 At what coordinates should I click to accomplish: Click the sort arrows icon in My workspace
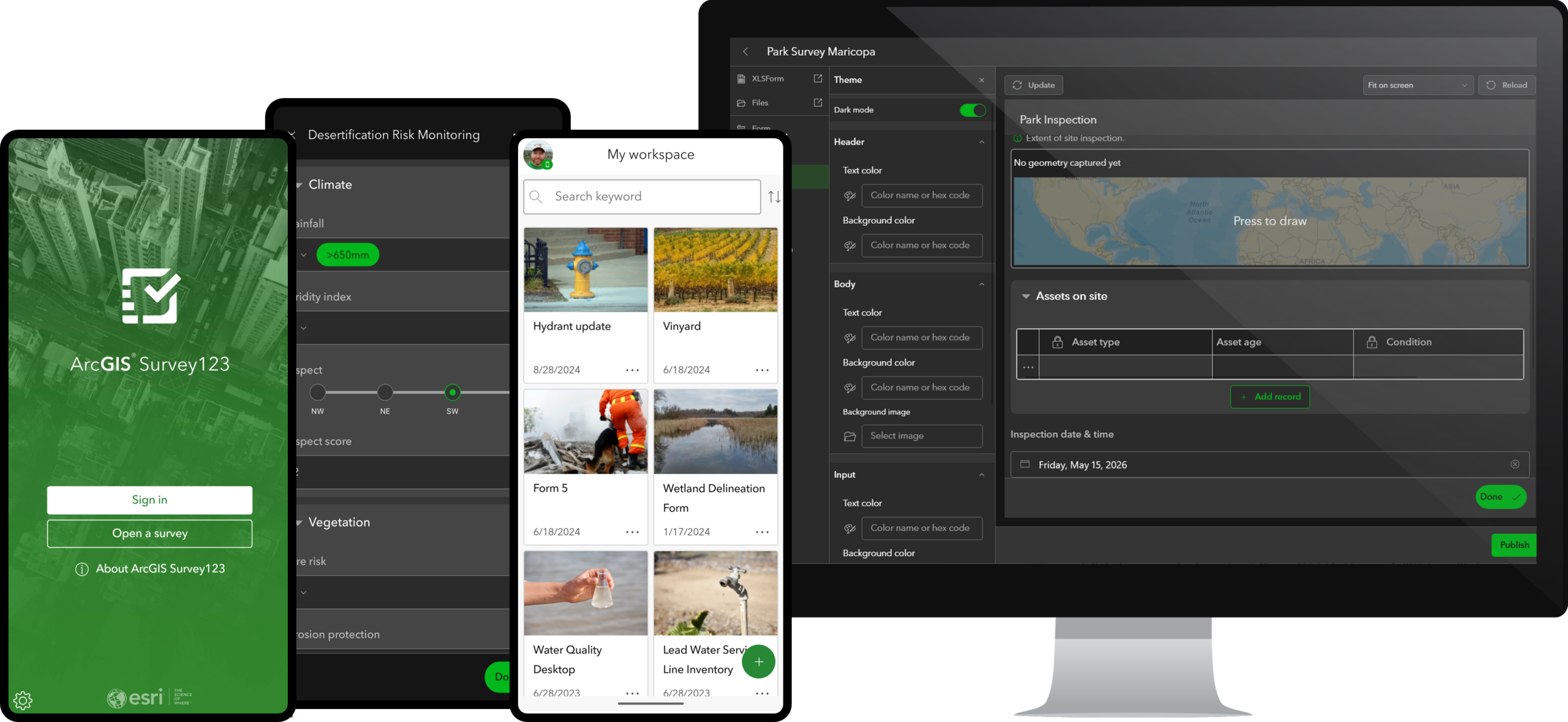coord(774,197)
